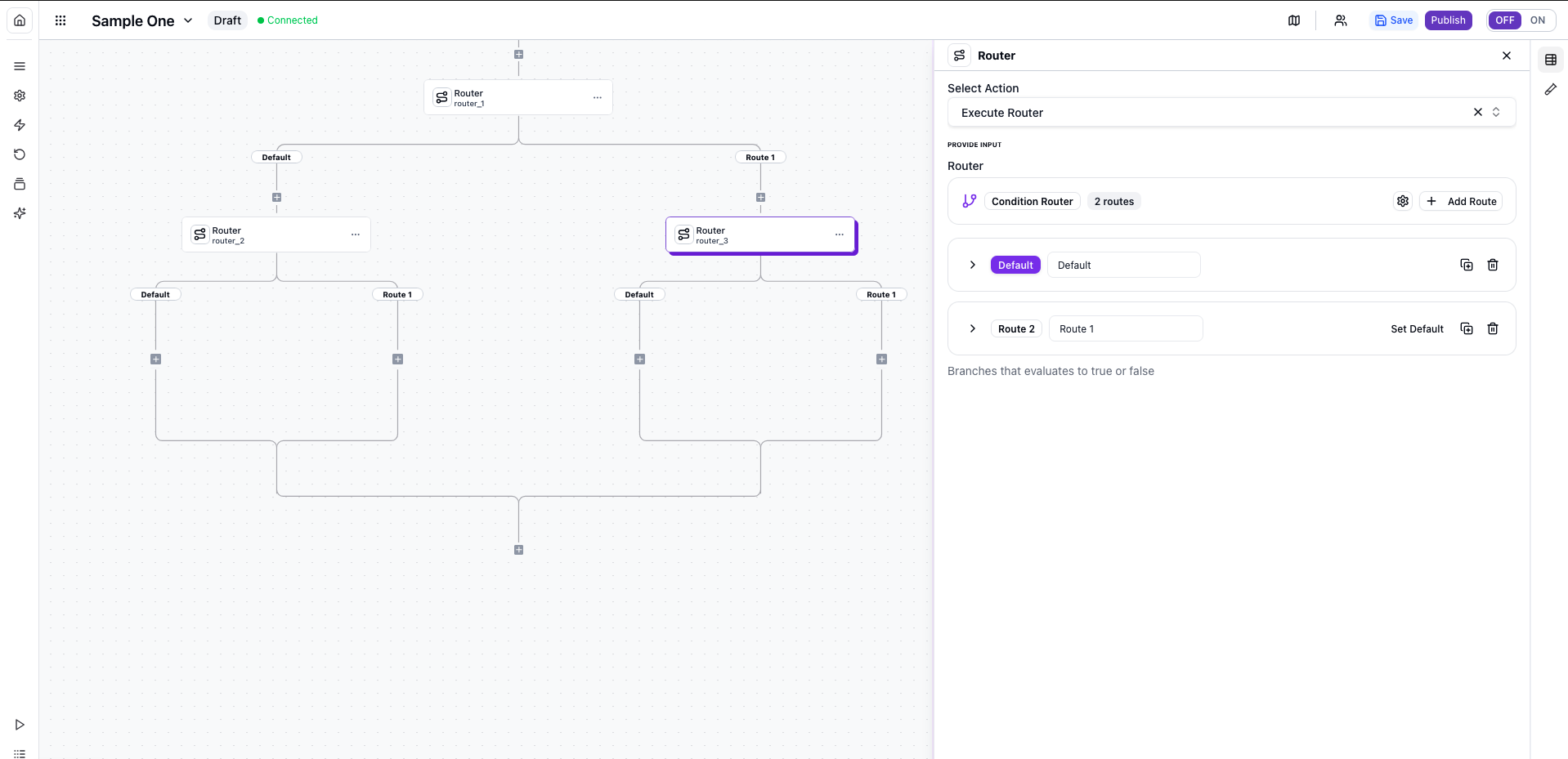The height and width of the screenshot is (759, 1568).
Task: Click the OFF state of the workflow toggle
Action: (1505, 20)
